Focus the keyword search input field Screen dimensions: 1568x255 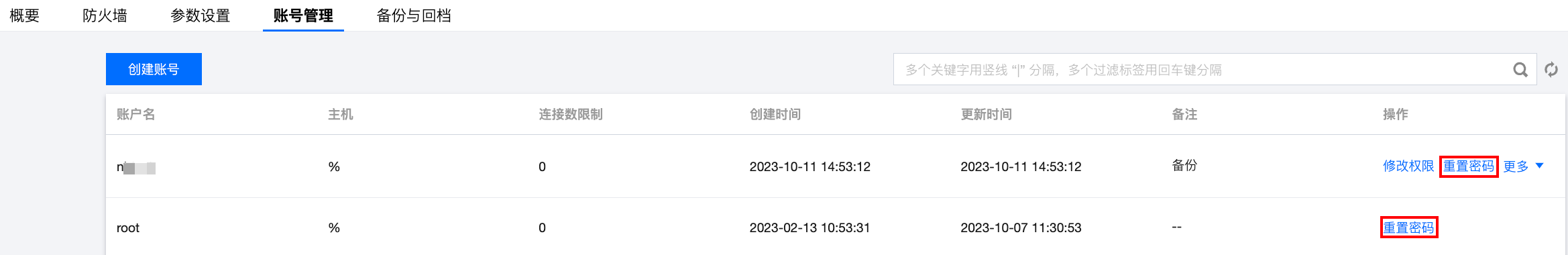(x=1200, y=70)
